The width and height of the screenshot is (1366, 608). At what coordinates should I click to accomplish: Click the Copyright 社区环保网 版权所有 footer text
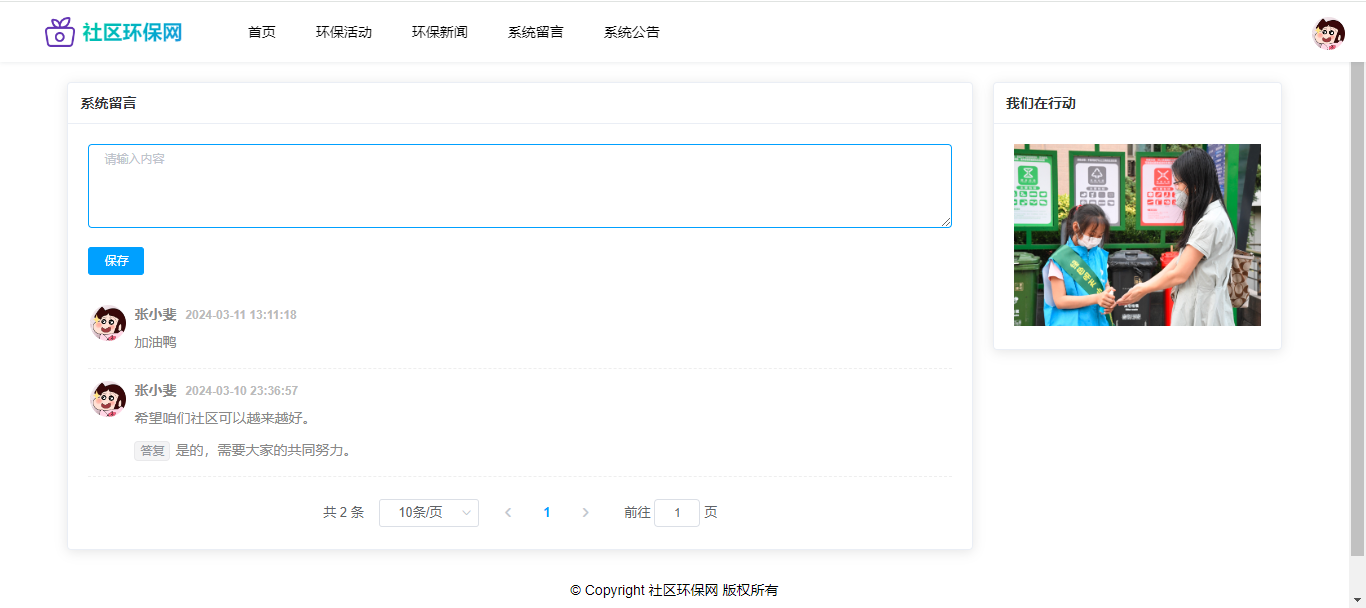coord(674,590)
